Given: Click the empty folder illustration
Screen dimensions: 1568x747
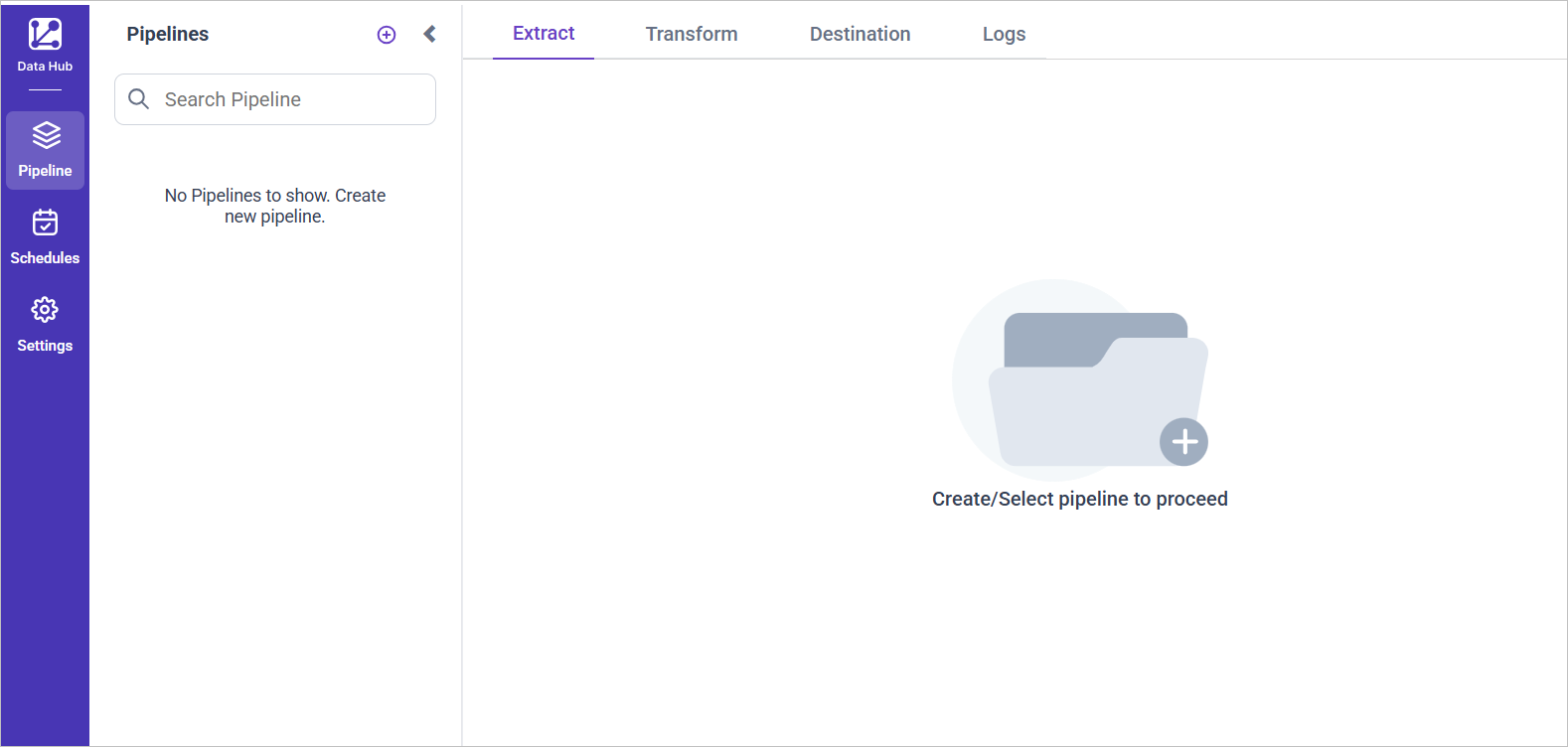Looking at the screenshot, I should pyautogui.click(x=1088, y=387).
